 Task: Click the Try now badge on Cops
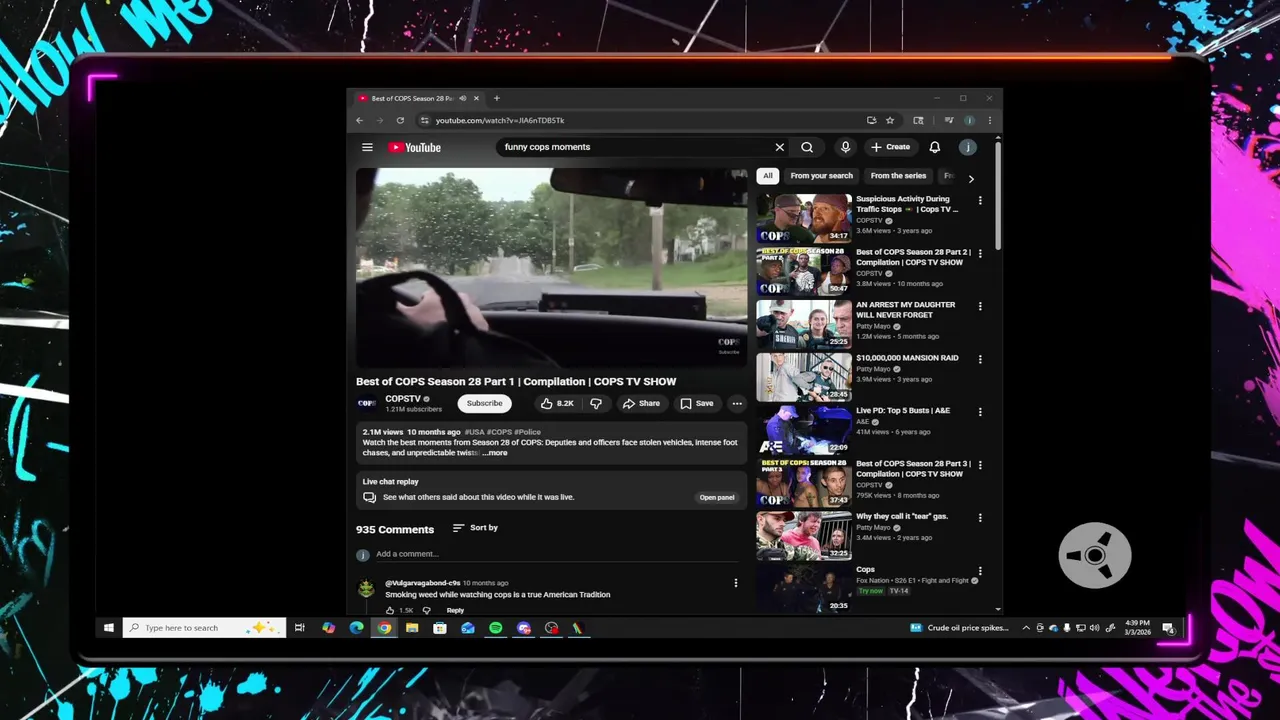click(x=871, y=591)
